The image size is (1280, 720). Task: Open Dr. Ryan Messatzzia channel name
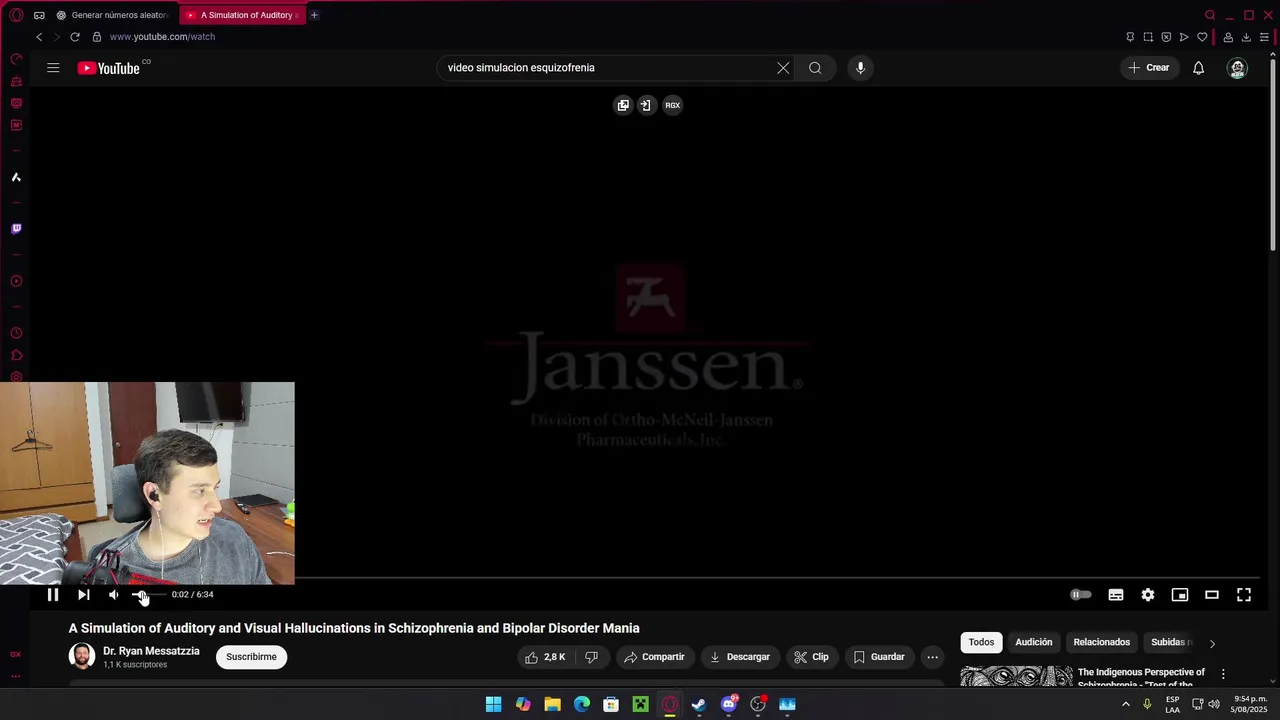[151, 651]
